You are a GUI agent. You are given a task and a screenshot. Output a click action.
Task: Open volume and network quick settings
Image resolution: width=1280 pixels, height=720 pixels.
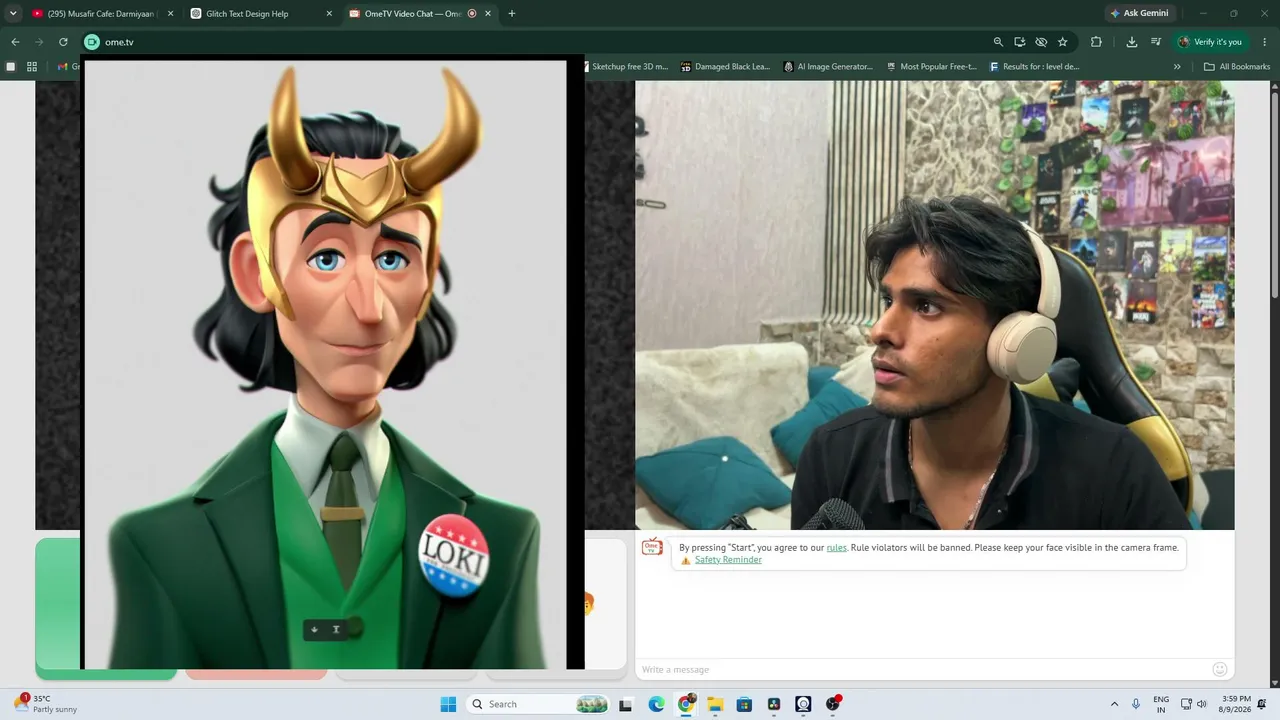tap(1194, 704)
